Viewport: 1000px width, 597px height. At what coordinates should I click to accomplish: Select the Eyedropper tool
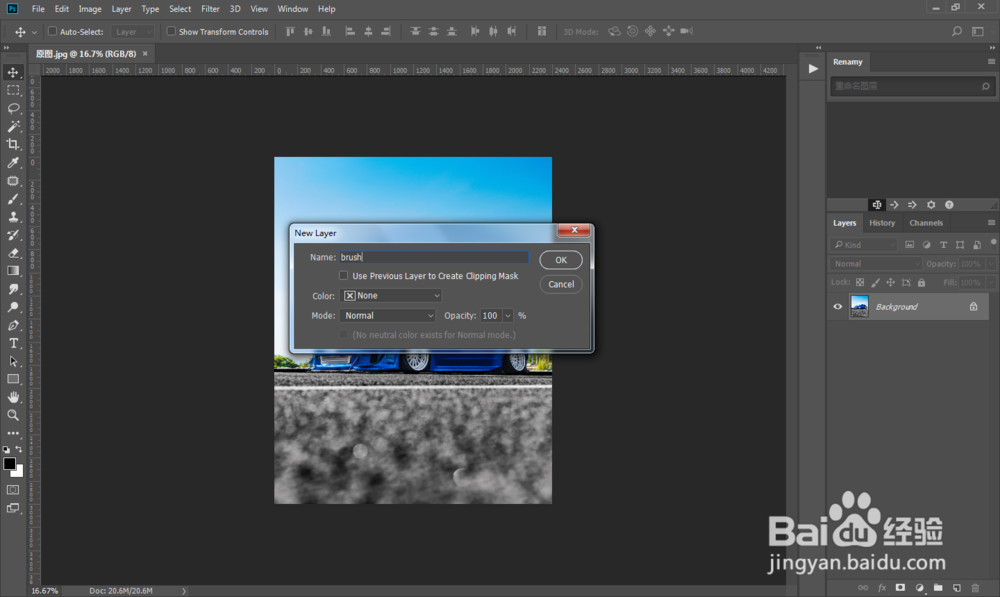(x=13, y=163)
